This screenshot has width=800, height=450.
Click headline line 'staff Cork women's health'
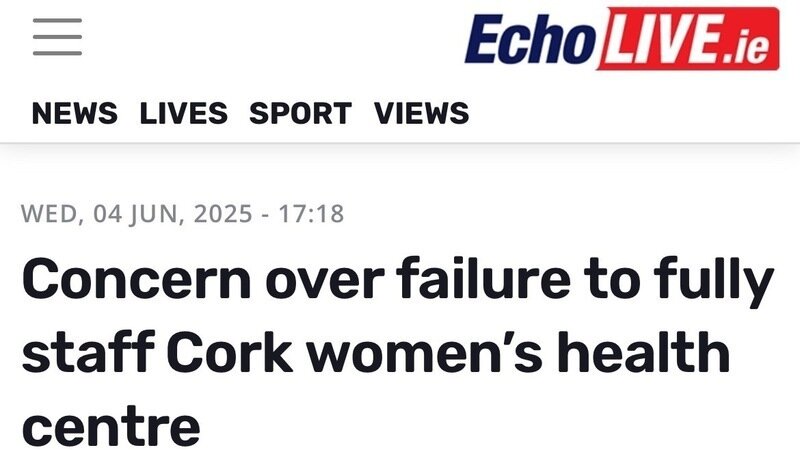376,355
